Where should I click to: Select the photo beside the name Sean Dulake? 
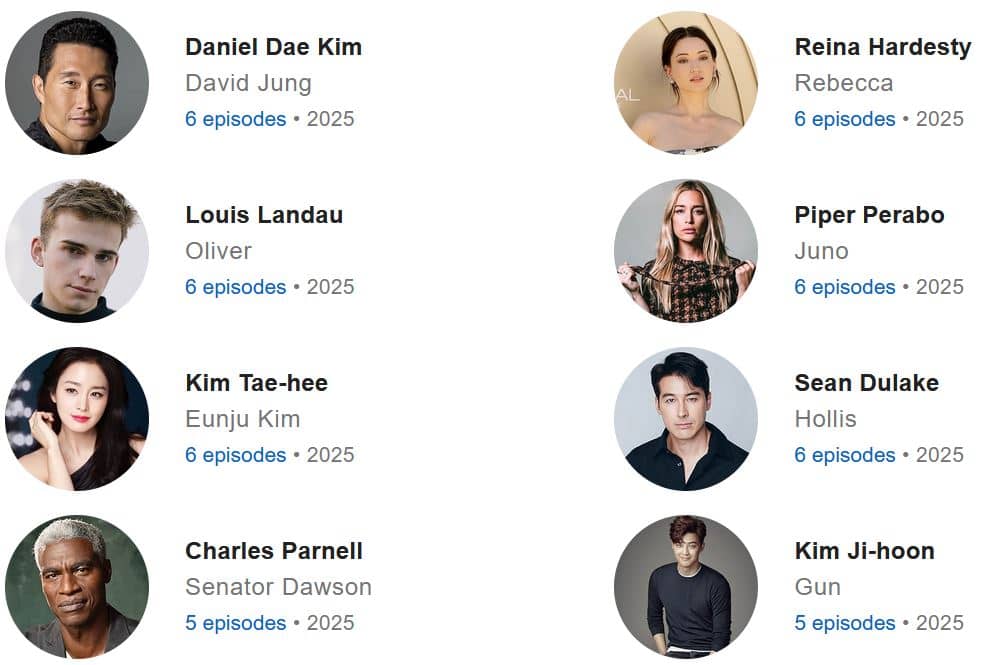pos(686,419)
